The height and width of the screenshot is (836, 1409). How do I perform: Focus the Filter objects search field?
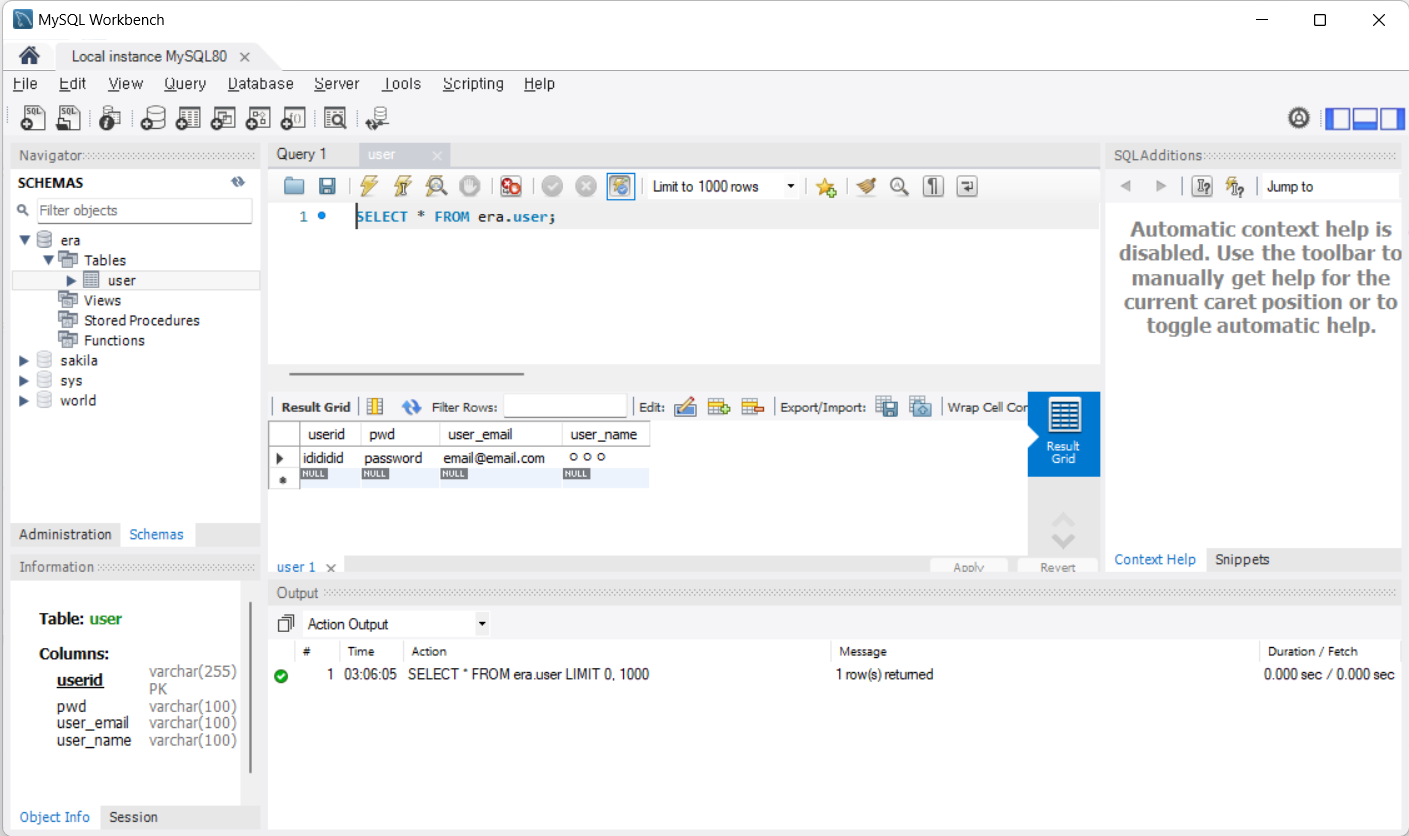pyautogui.click(x=145, y=210)
